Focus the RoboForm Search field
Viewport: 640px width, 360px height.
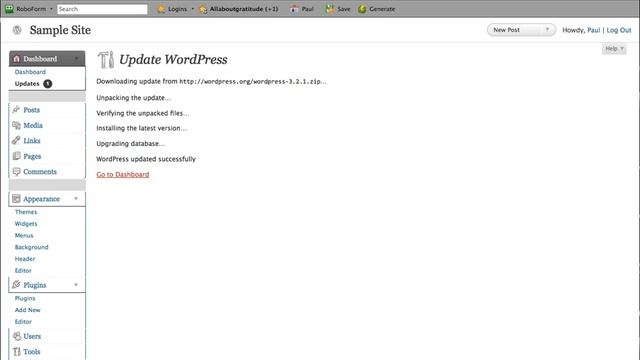[102, 9]
